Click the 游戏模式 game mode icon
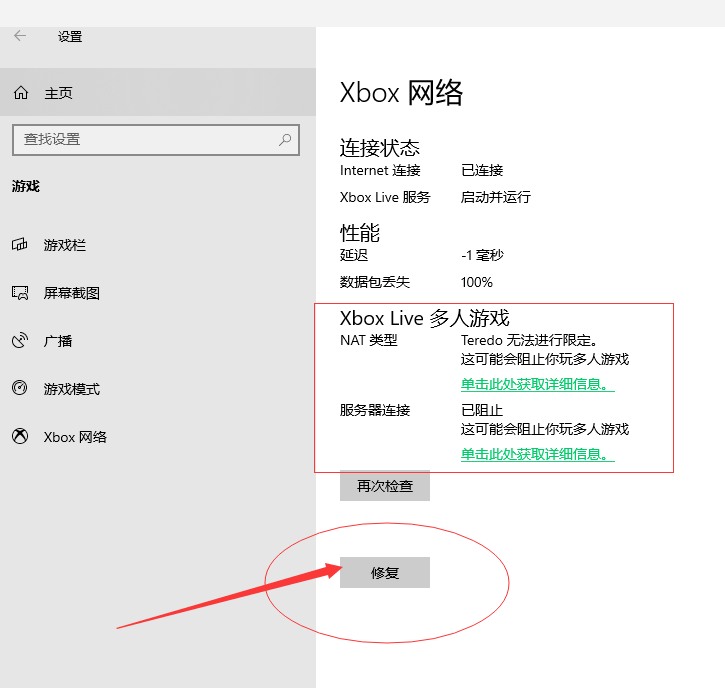The height and width of the screenshot is (688, 725). click(20, 388)
